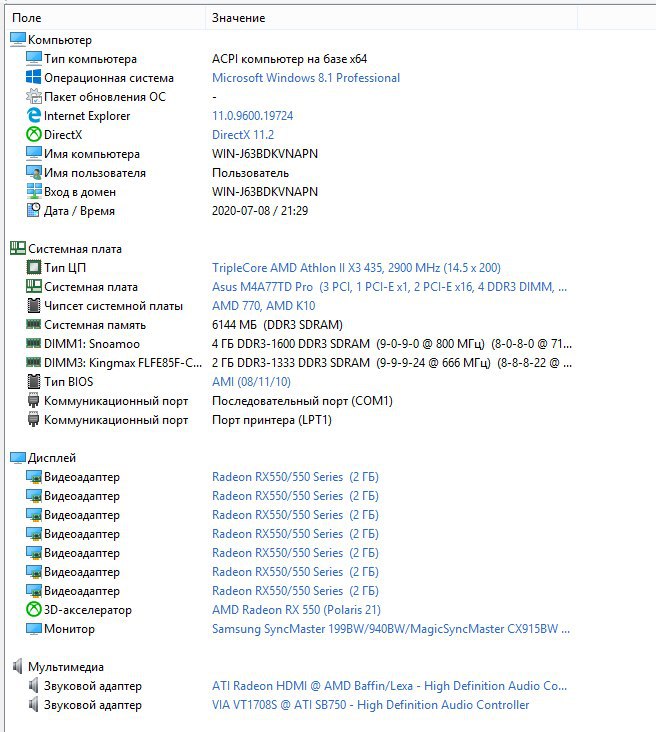Select the Мультимедиа section header text
This screenshot has height=732, width=656.
[66, 667]
